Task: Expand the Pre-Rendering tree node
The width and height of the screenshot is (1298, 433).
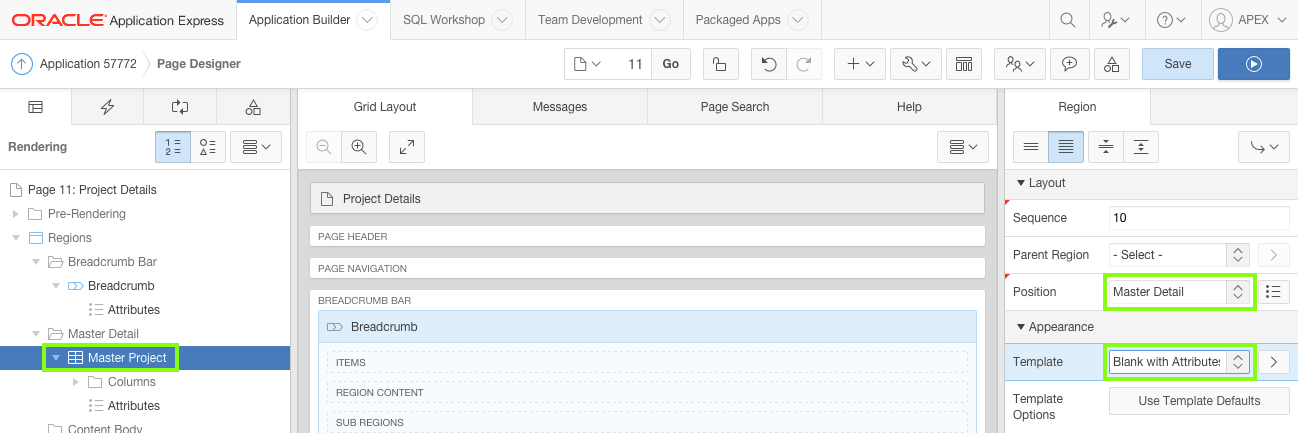Action: [16, 214]
